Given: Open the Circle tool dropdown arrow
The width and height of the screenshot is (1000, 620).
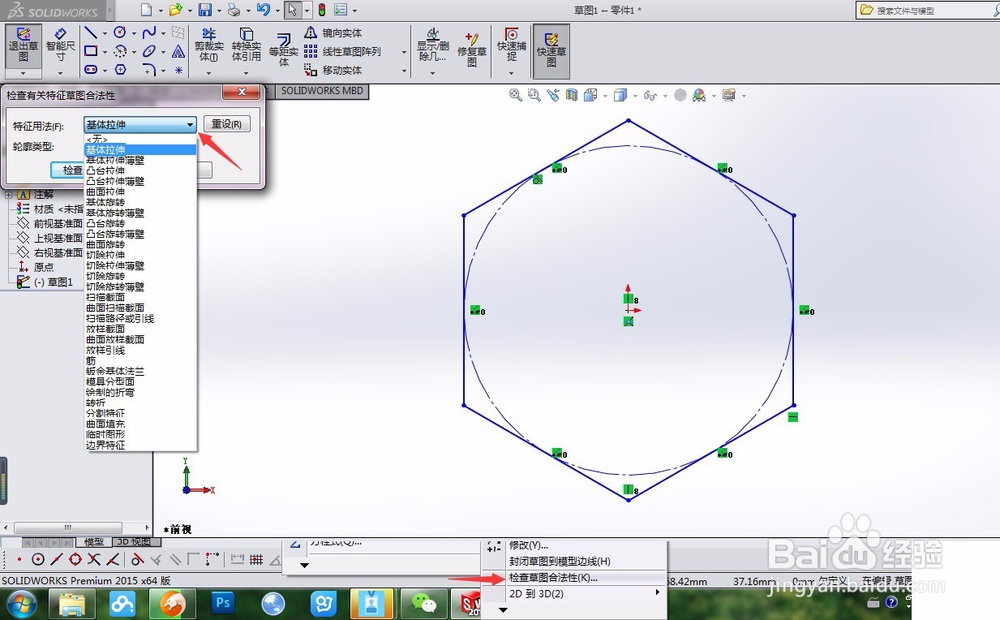Looking at the screenshot, I should click(133, 33).
